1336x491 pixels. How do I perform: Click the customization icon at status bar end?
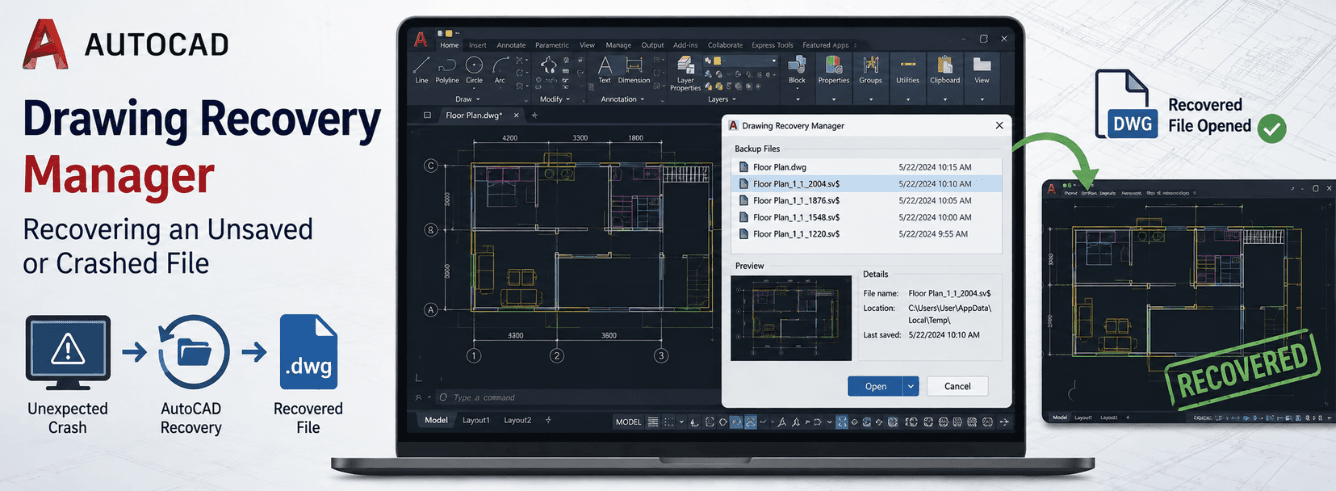pos(1004,422)
